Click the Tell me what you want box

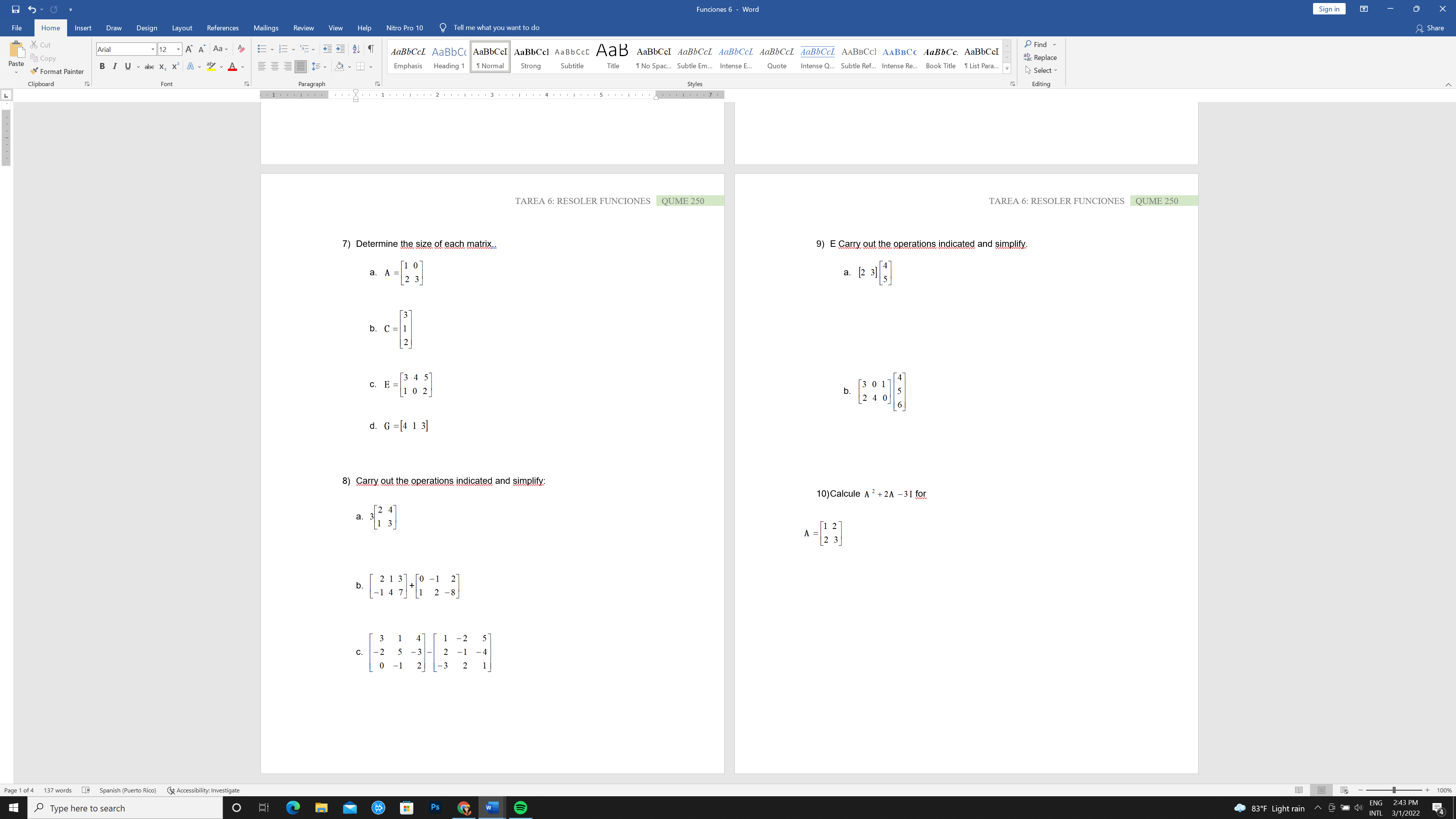point(496,28)
